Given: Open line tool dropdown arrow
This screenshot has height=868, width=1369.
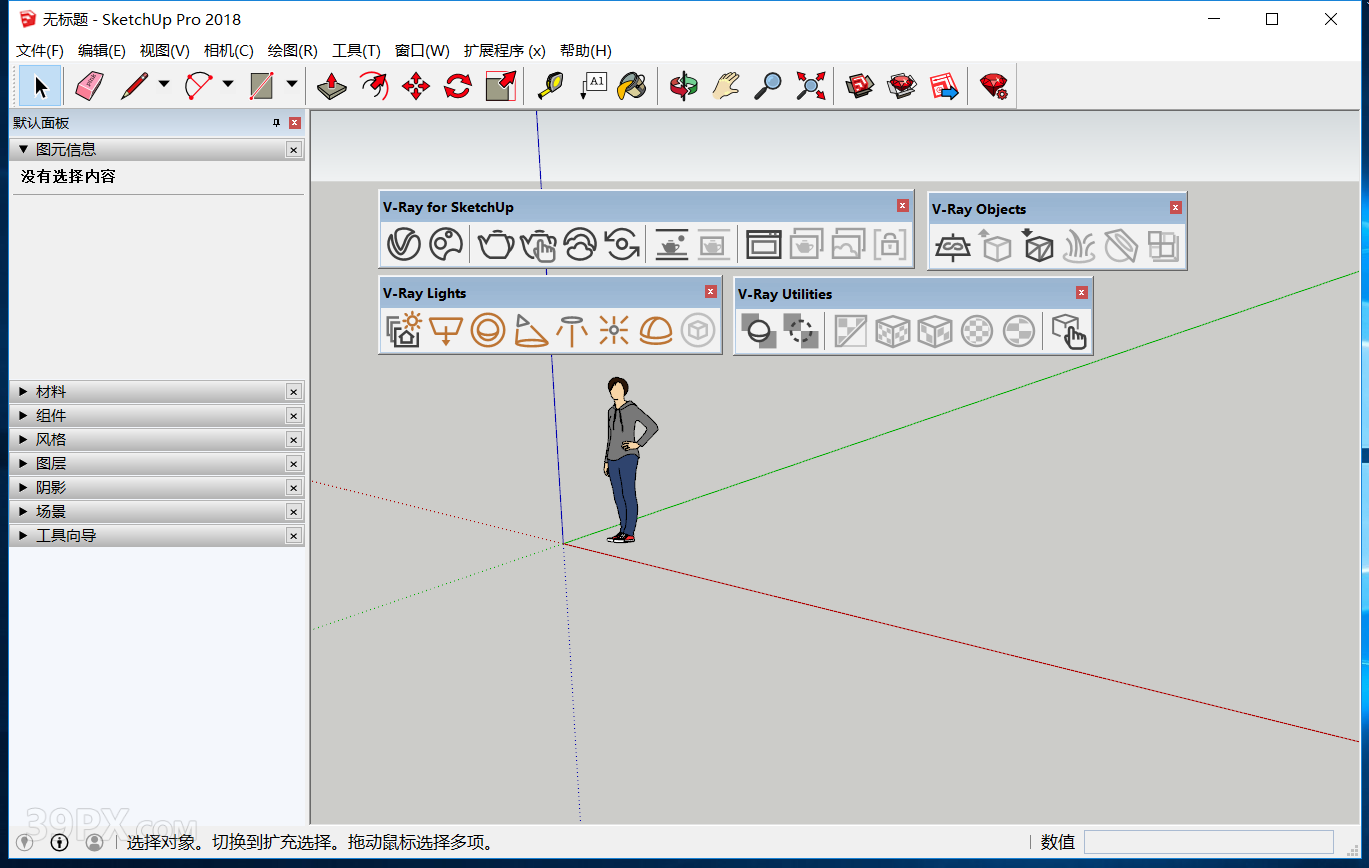Looking at the screenshot, I should 164,85.
